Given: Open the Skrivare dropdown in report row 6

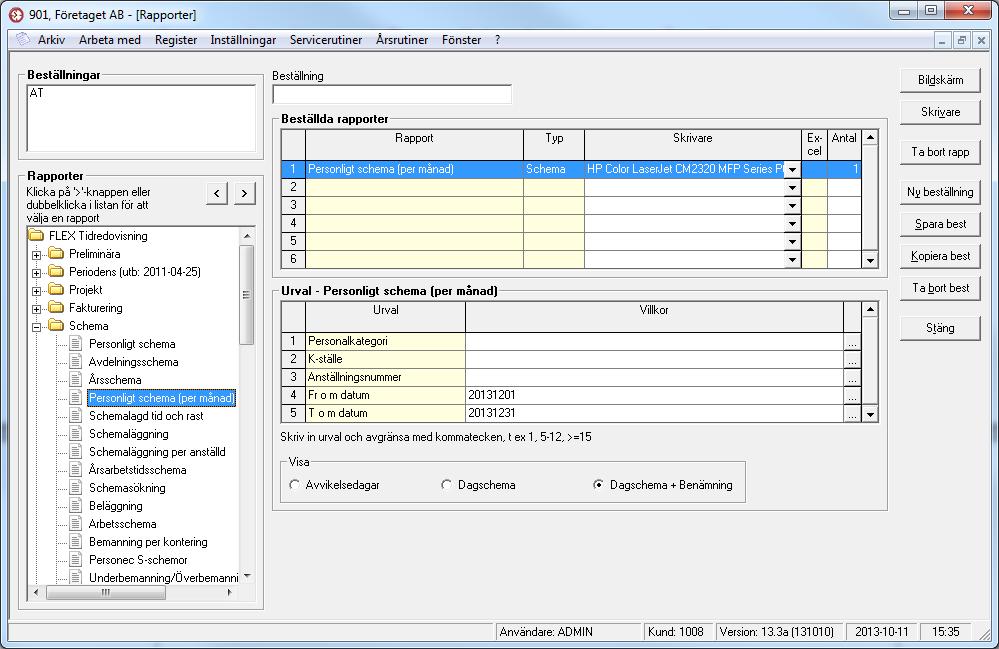Looking at the screenshot, I should 793,259.
